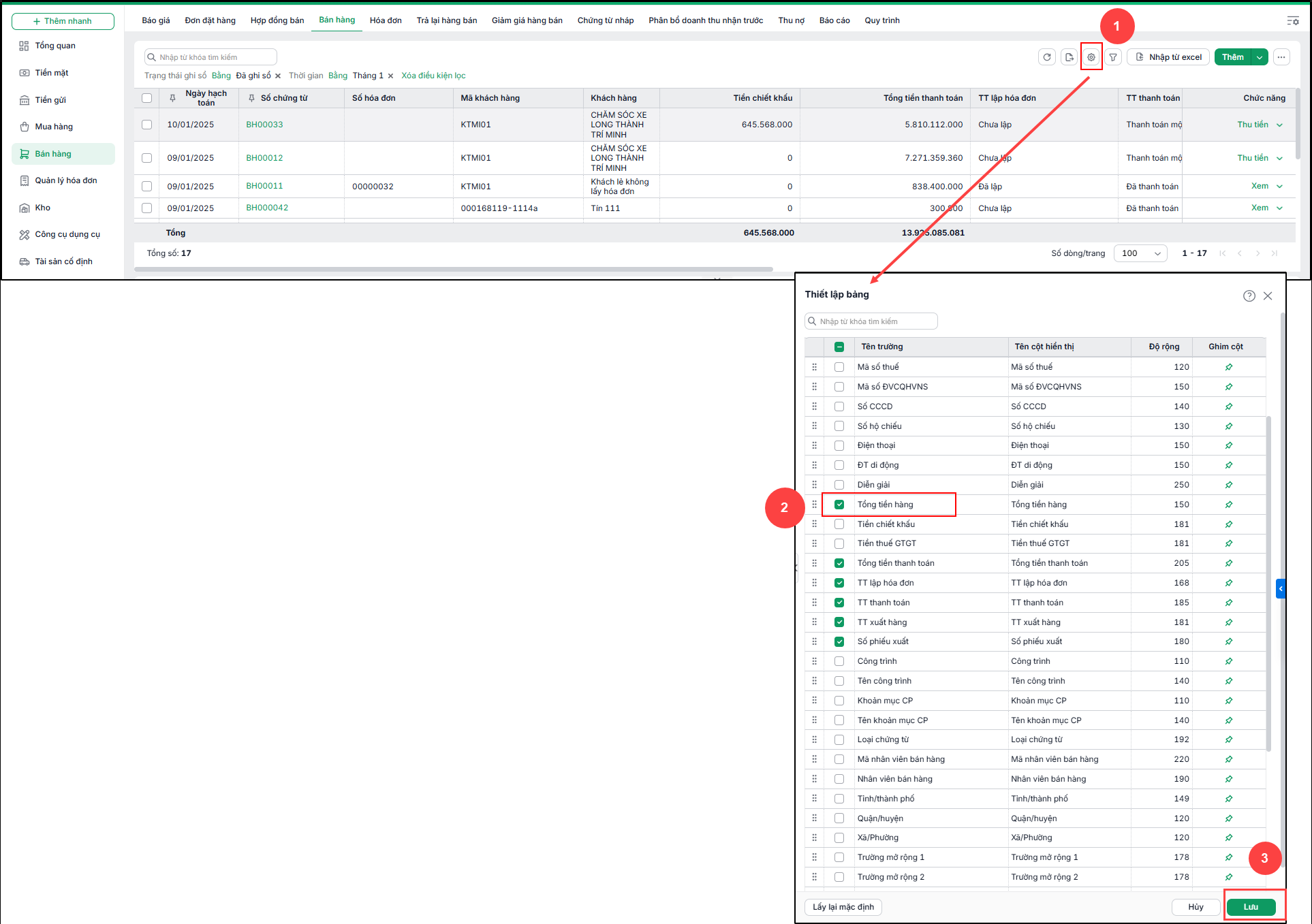Focus the Thiết lập bảng search field
Viewport: 1312px width, 924px height.
[x=871, y=321]
